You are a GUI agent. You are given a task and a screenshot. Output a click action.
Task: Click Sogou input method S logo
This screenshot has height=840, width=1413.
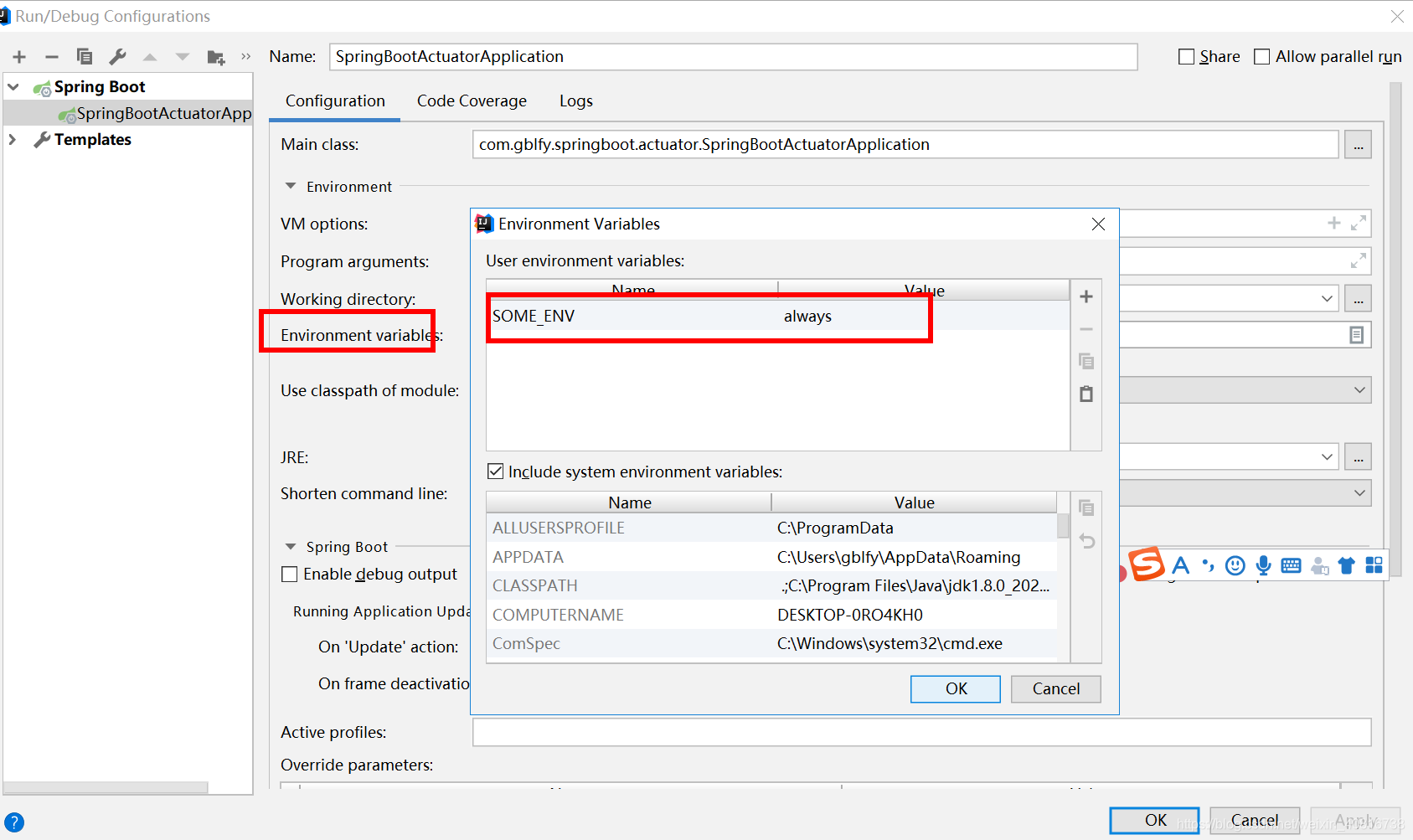[x=1147, y=564]
